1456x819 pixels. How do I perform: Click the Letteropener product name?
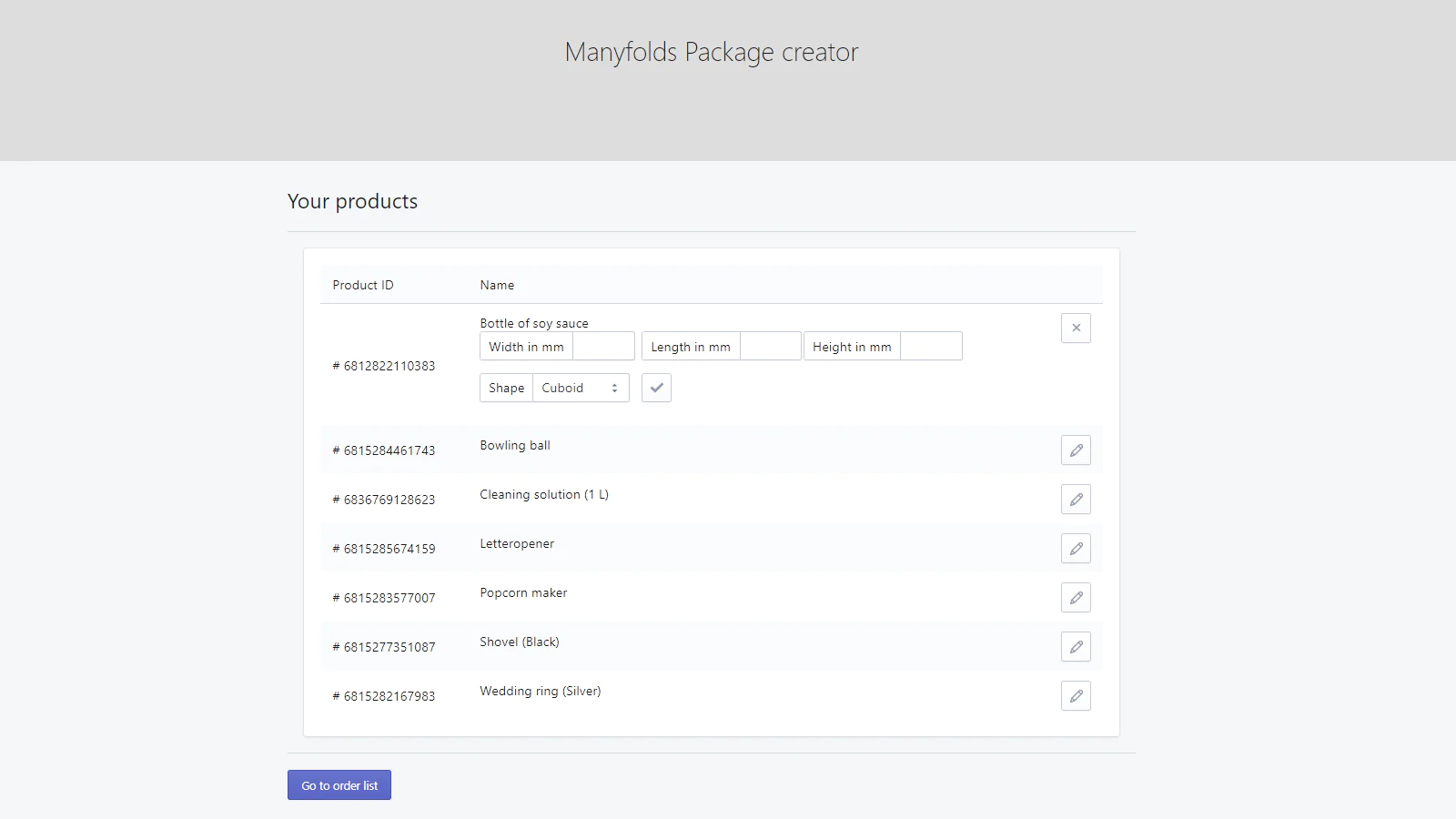(x=517, y=543)
